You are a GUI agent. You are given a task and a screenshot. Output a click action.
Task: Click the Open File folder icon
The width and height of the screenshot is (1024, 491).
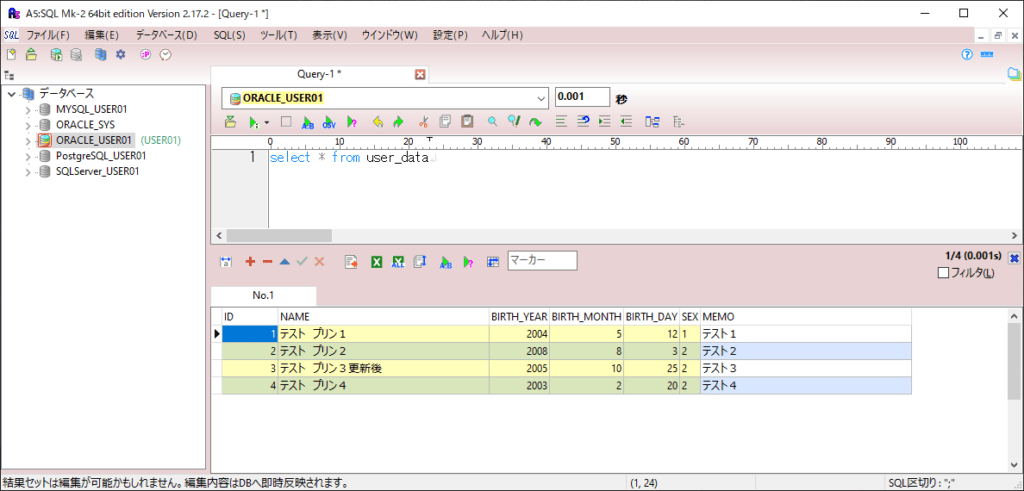pyautogui.click(x=32, y=54)
